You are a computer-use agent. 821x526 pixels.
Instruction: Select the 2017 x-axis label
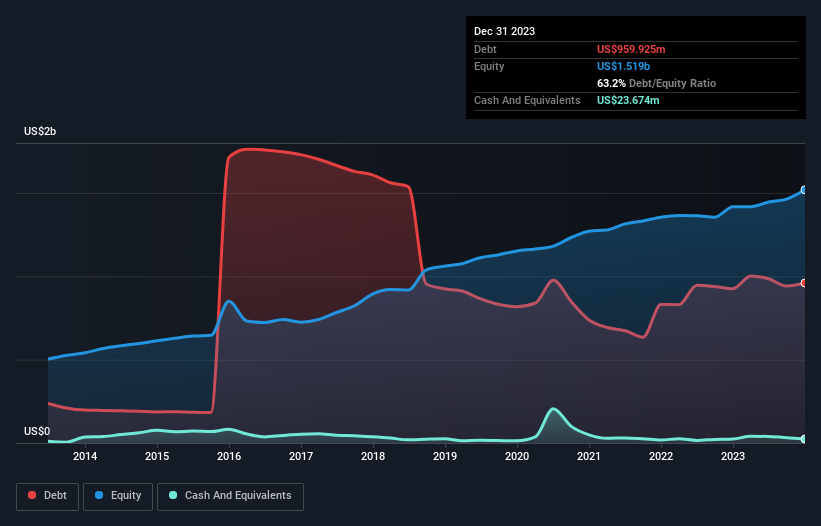coord(301,456)
